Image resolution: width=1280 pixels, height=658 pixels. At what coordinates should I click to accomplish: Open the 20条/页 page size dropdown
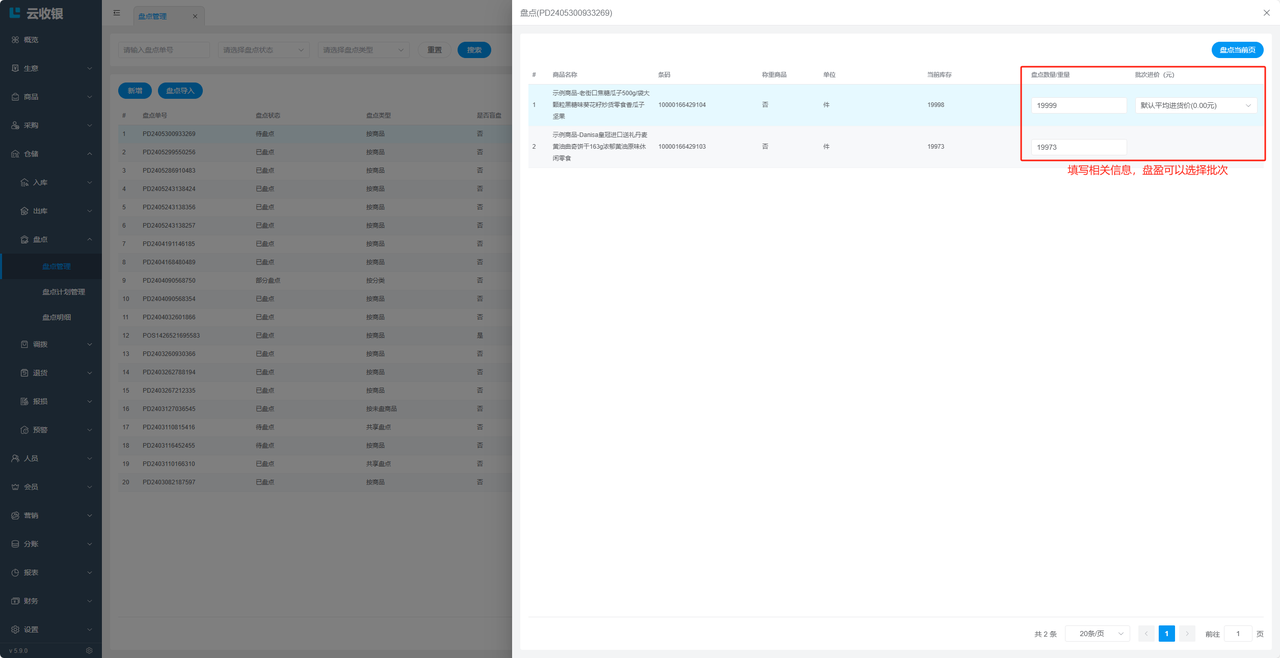coord(1097,634)
